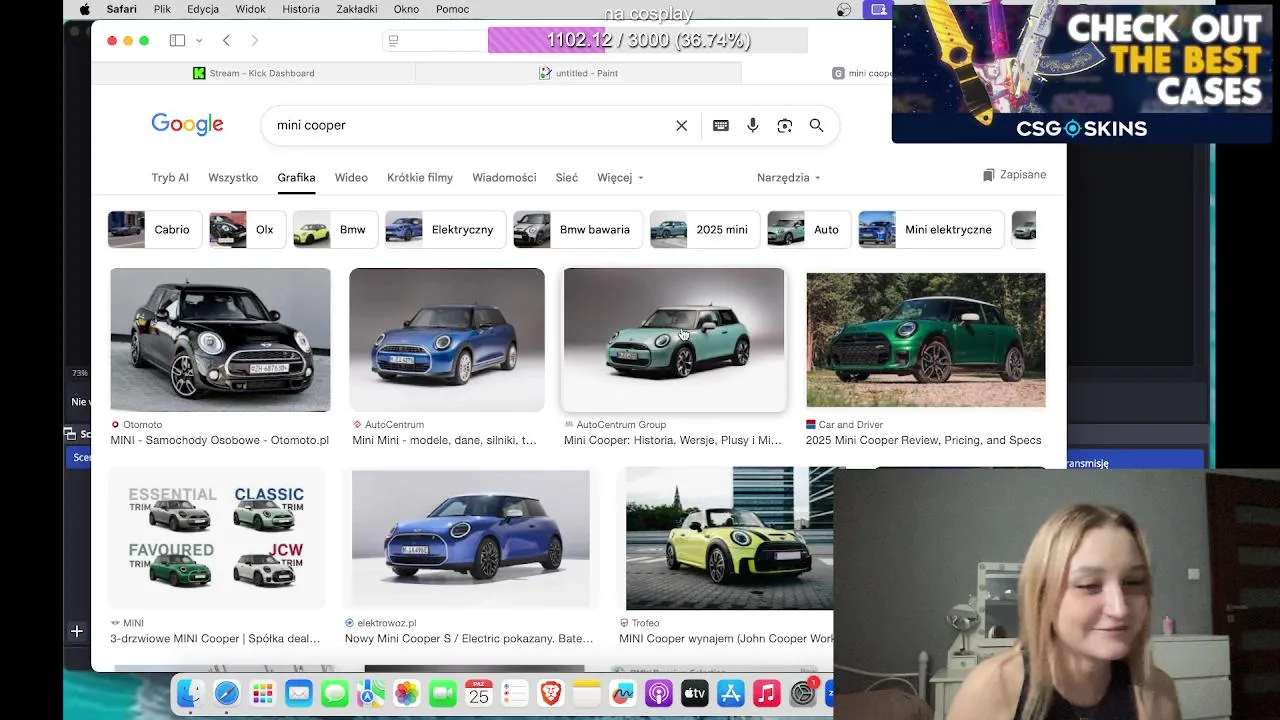Open Podcasts from the dock
The height and width of the screenshot is (720, 1280).
(659, 693)
